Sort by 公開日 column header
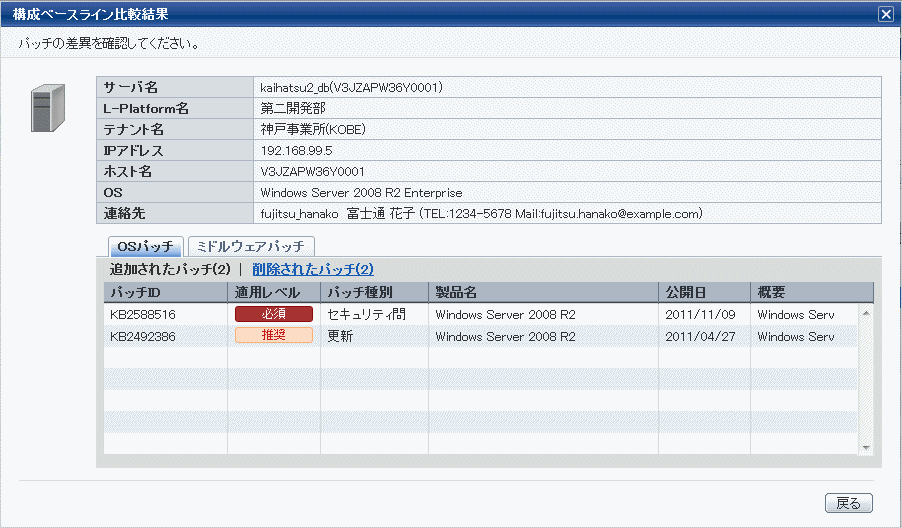Image resolution: width=902 pixels, height=528 pixels. coord(705,292)
